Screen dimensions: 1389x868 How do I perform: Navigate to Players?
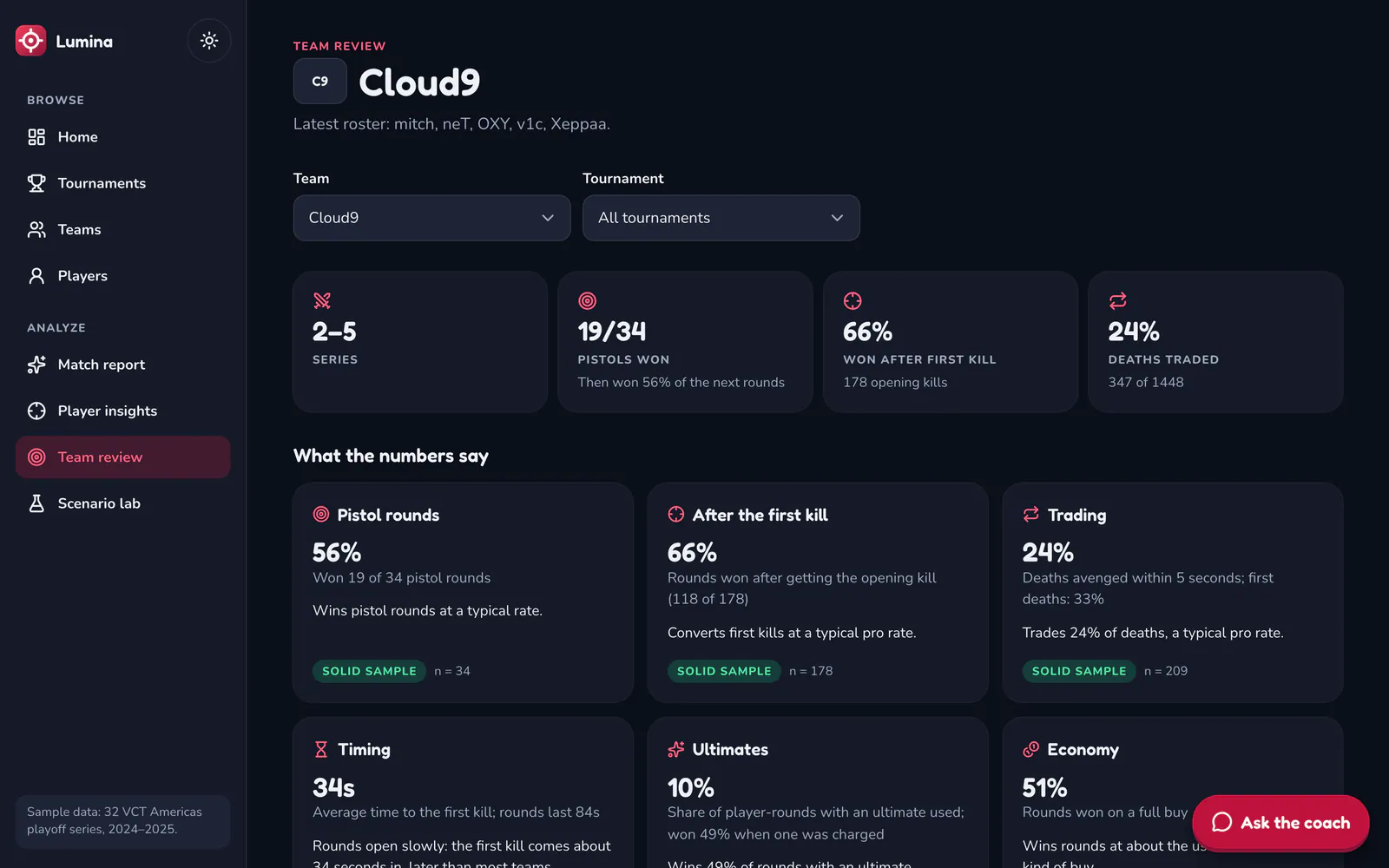pyautogui.click(x=122, y=276)
